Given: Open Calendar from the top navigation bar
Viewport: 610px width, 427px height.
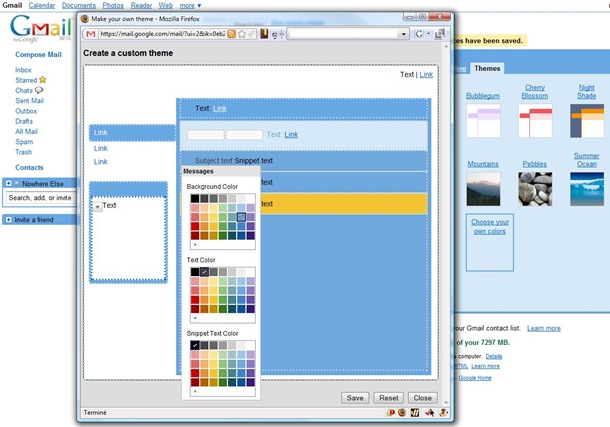Looking at the screenshot, I should 42,5.
